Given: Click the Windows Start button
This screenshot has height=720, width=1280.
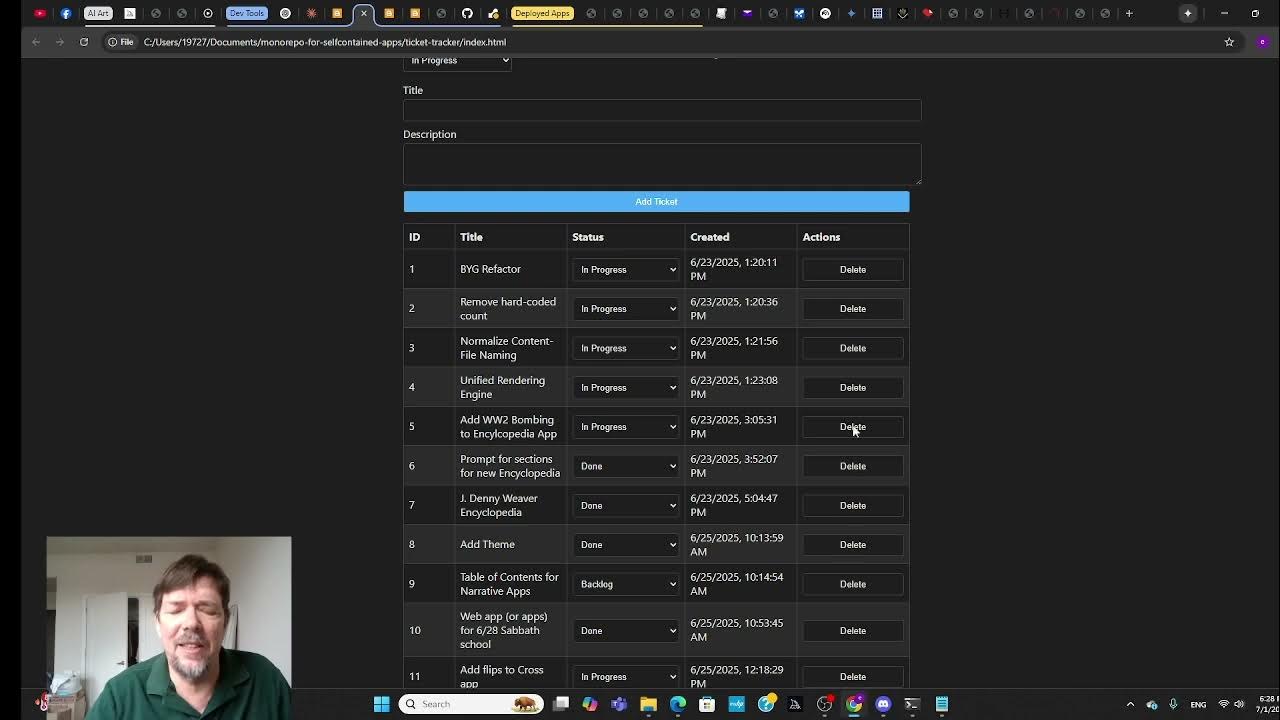Looking at the screenshot, I should [x=381, y=704].
